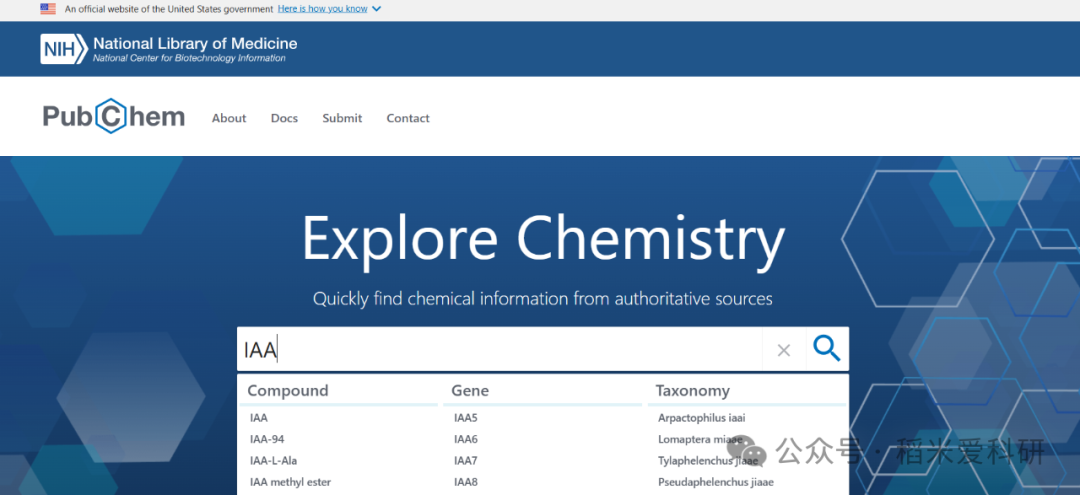Expand the 'Here is how you know' chevron

click(x=376, y=9)
